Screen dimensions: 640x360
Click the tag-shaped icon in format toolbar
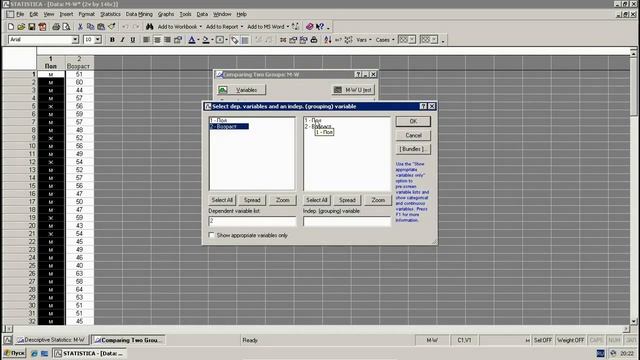click(234, 40)
